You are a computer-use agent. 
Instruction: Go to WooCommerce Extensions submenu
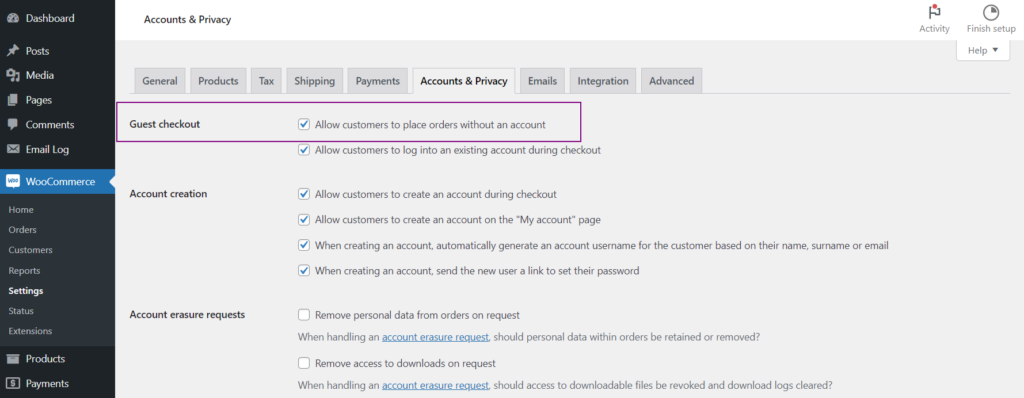[30, 331]
